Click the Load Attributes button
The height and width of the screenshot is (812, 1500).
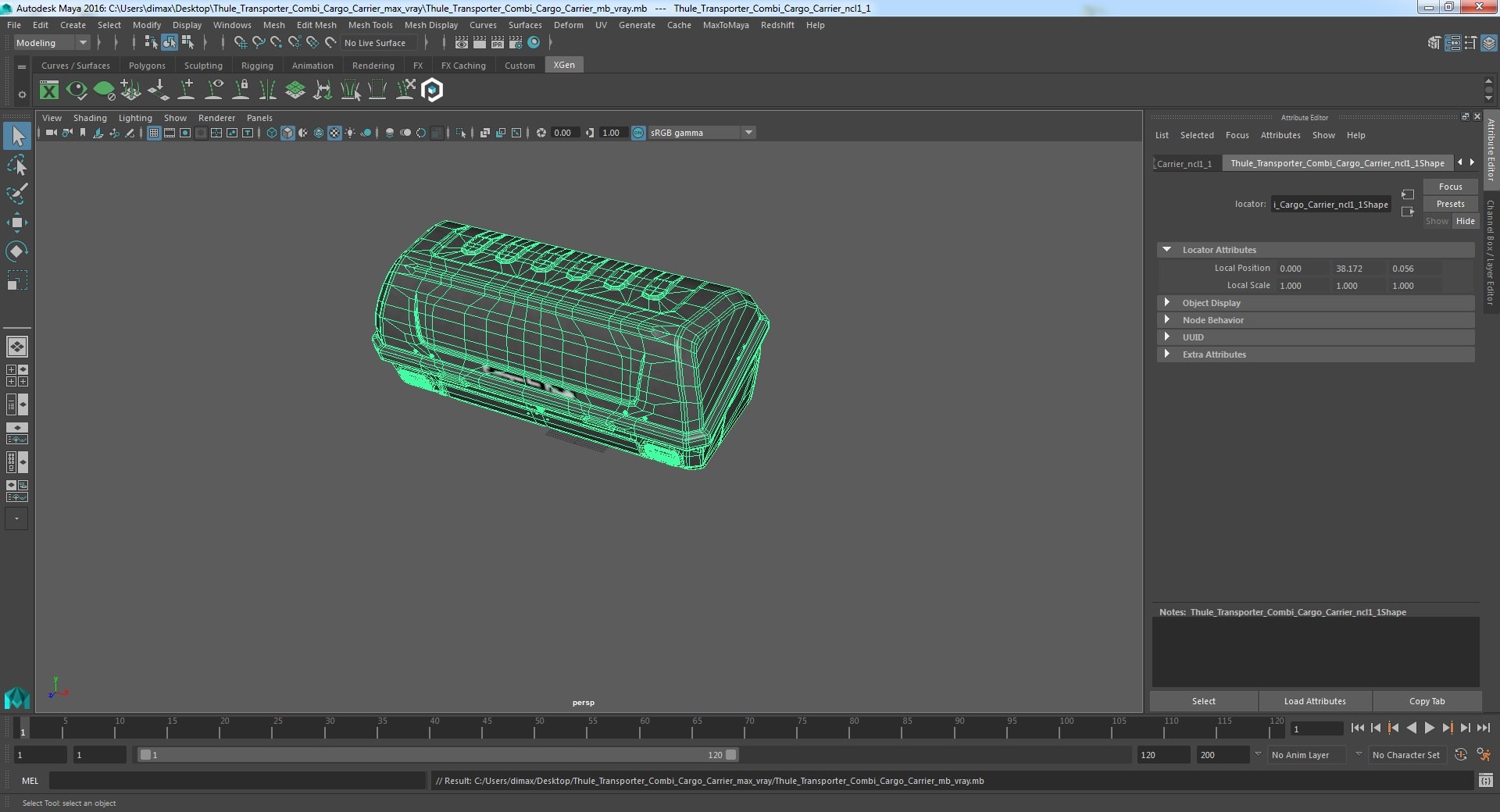(x=1315, y=701)
